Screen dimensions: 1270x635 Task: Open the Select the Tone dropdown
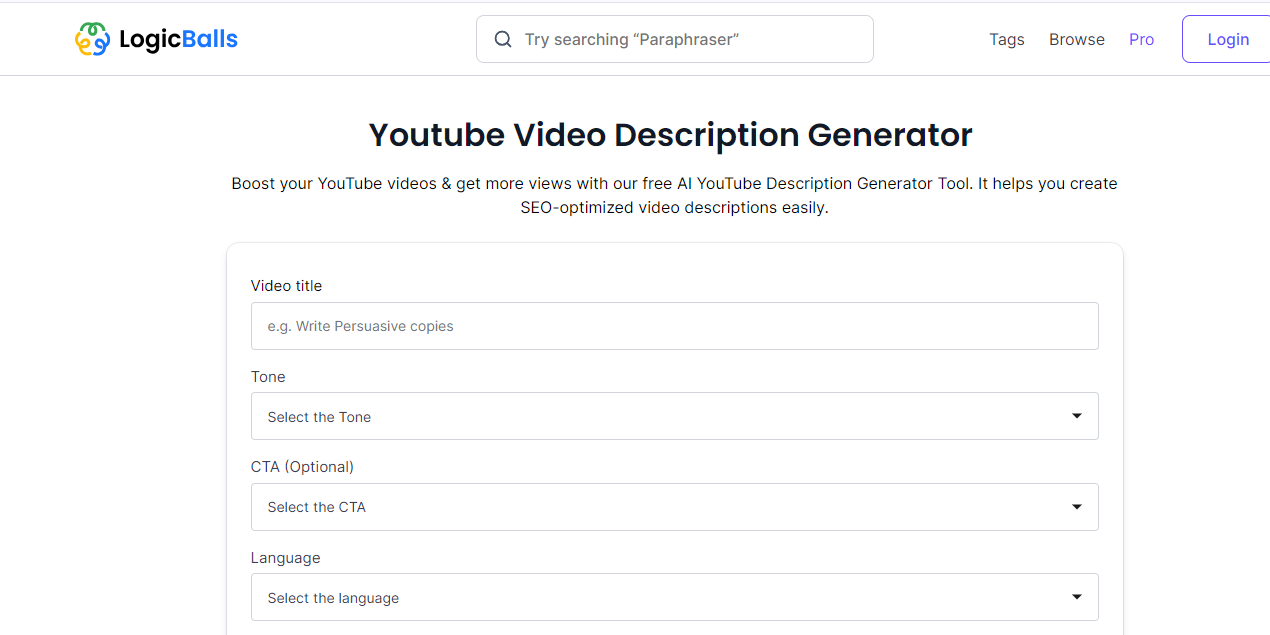675,416
